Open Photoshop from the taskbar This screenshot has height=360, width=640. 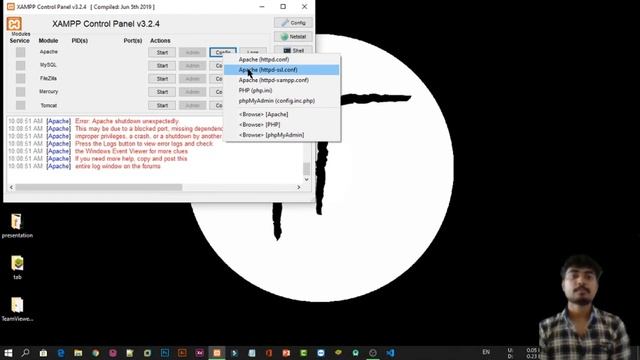[x=165, y=353]
